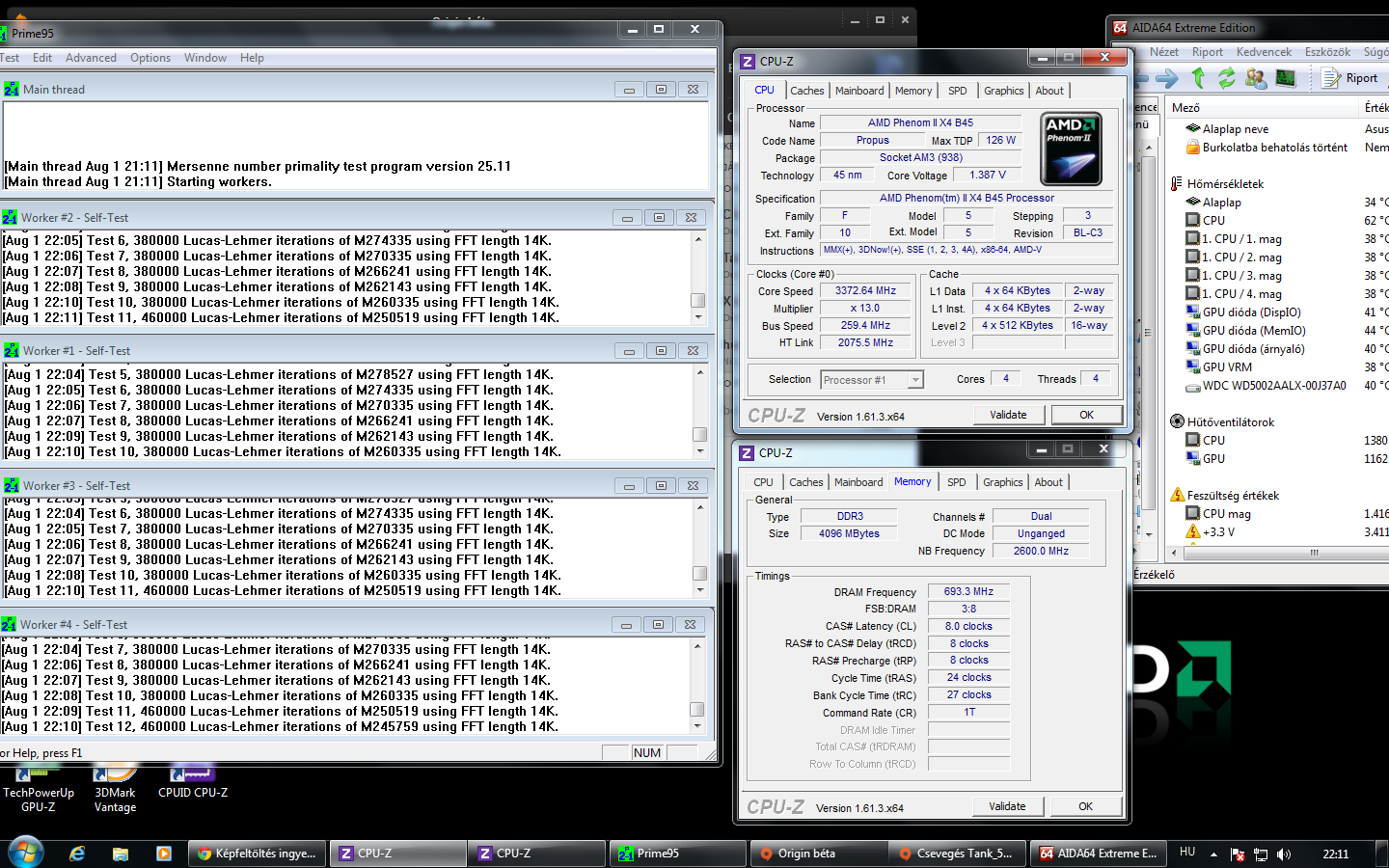The height and width of the screenshot is (868, 1389).
Task: Click the clock showing 22:11
Action: (x=1336, y=854)
